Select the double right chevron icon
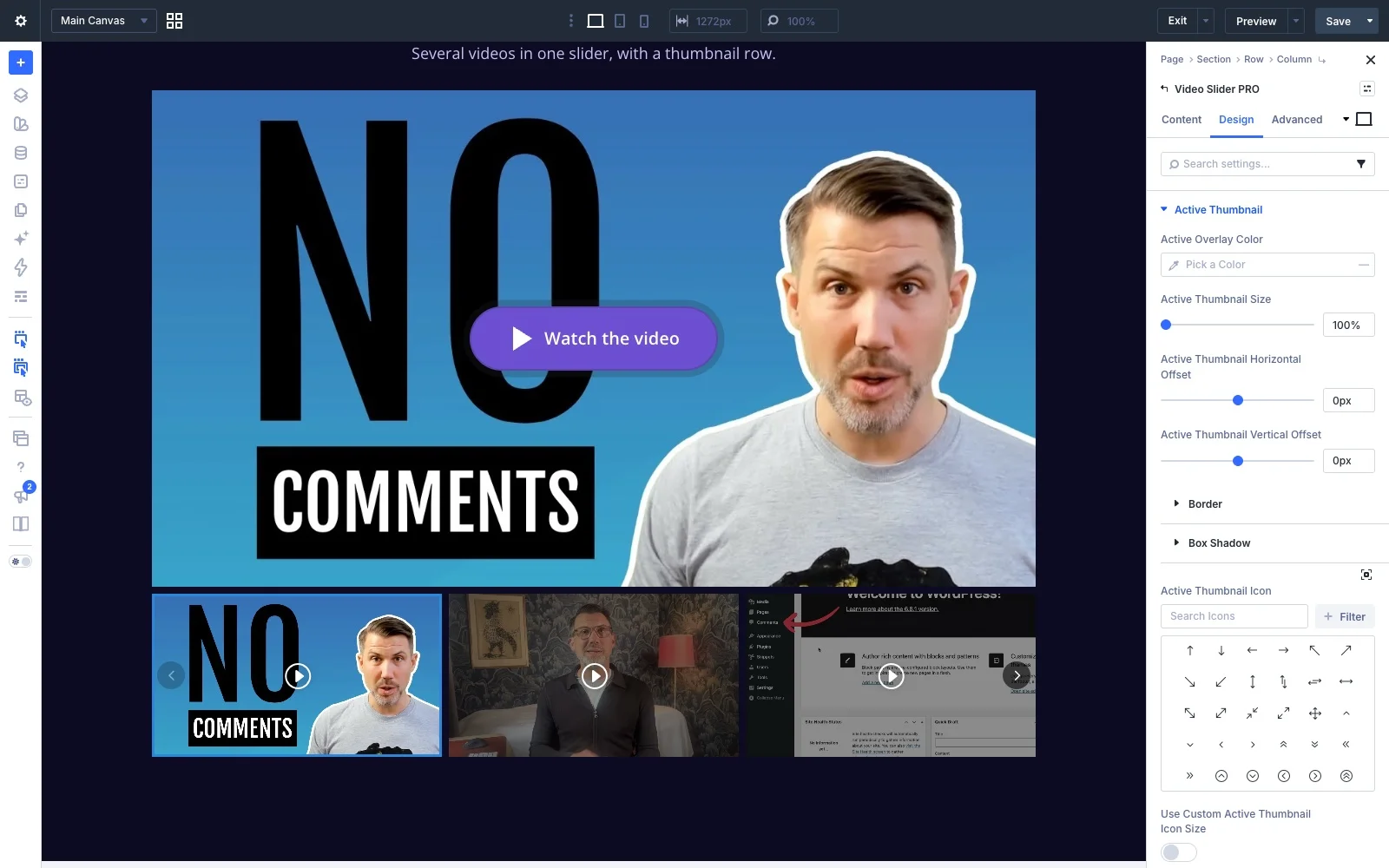Image resolution: width=1389 pixels, height=868 pixels. tap(1190, 776)
